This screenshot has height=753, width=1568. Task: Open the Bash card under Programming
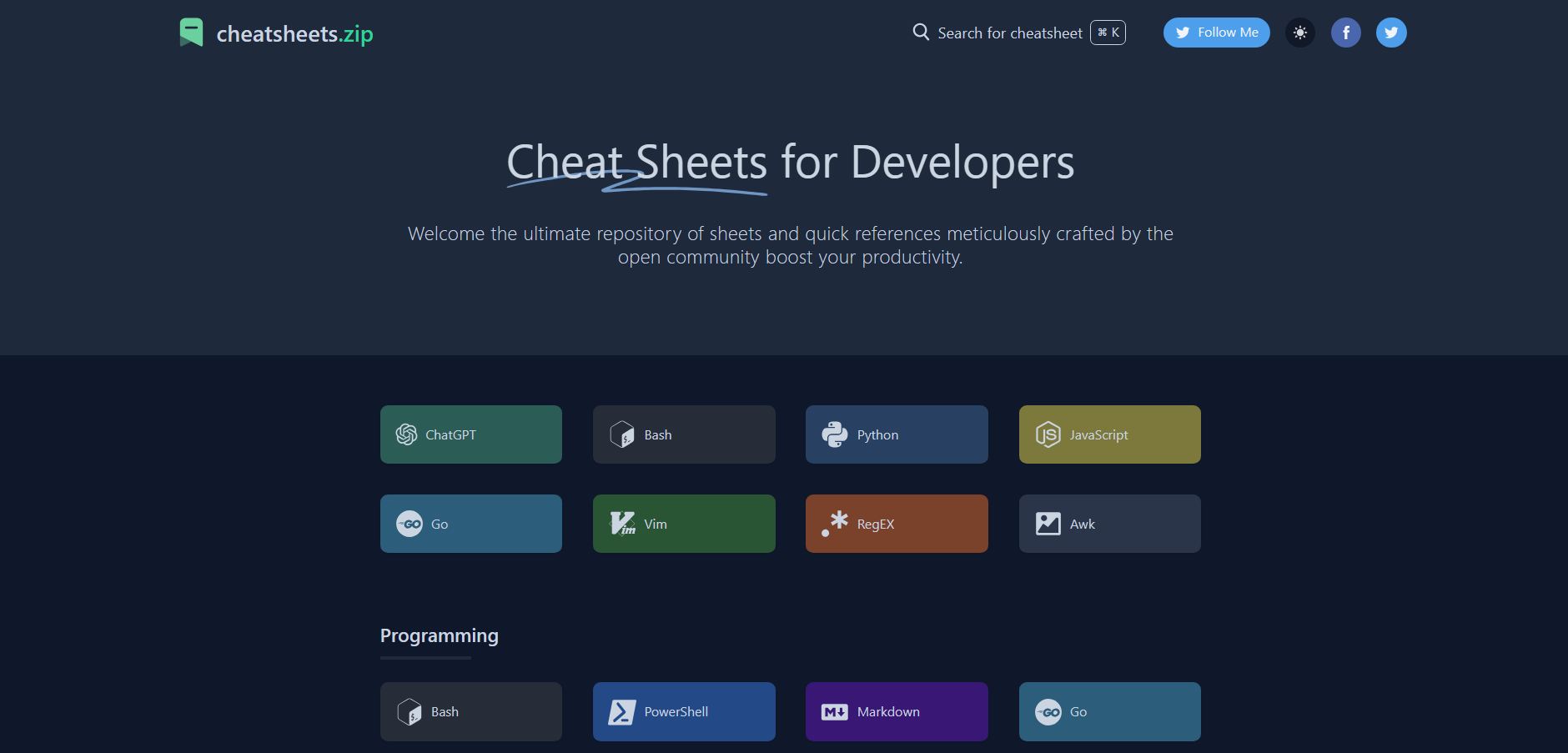point(471,711)
